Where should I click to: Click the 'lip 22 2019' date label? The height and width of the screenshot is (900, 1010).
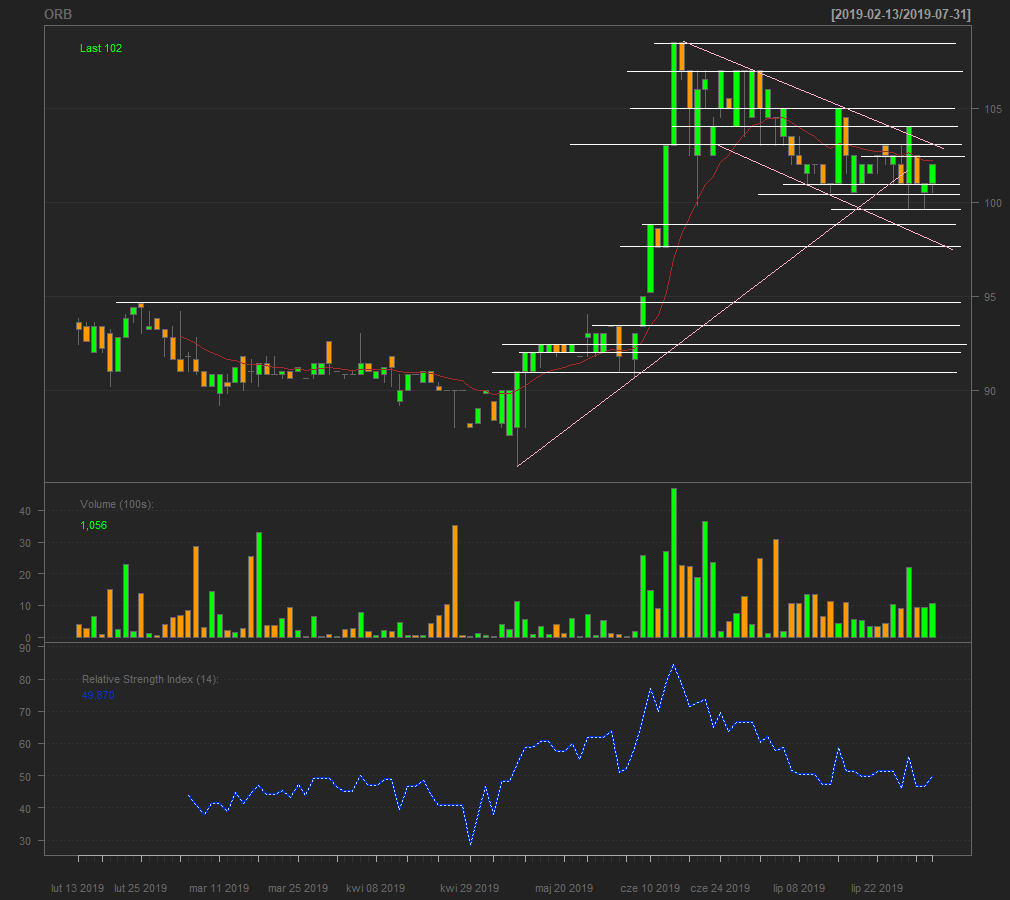tap(877, 888)
